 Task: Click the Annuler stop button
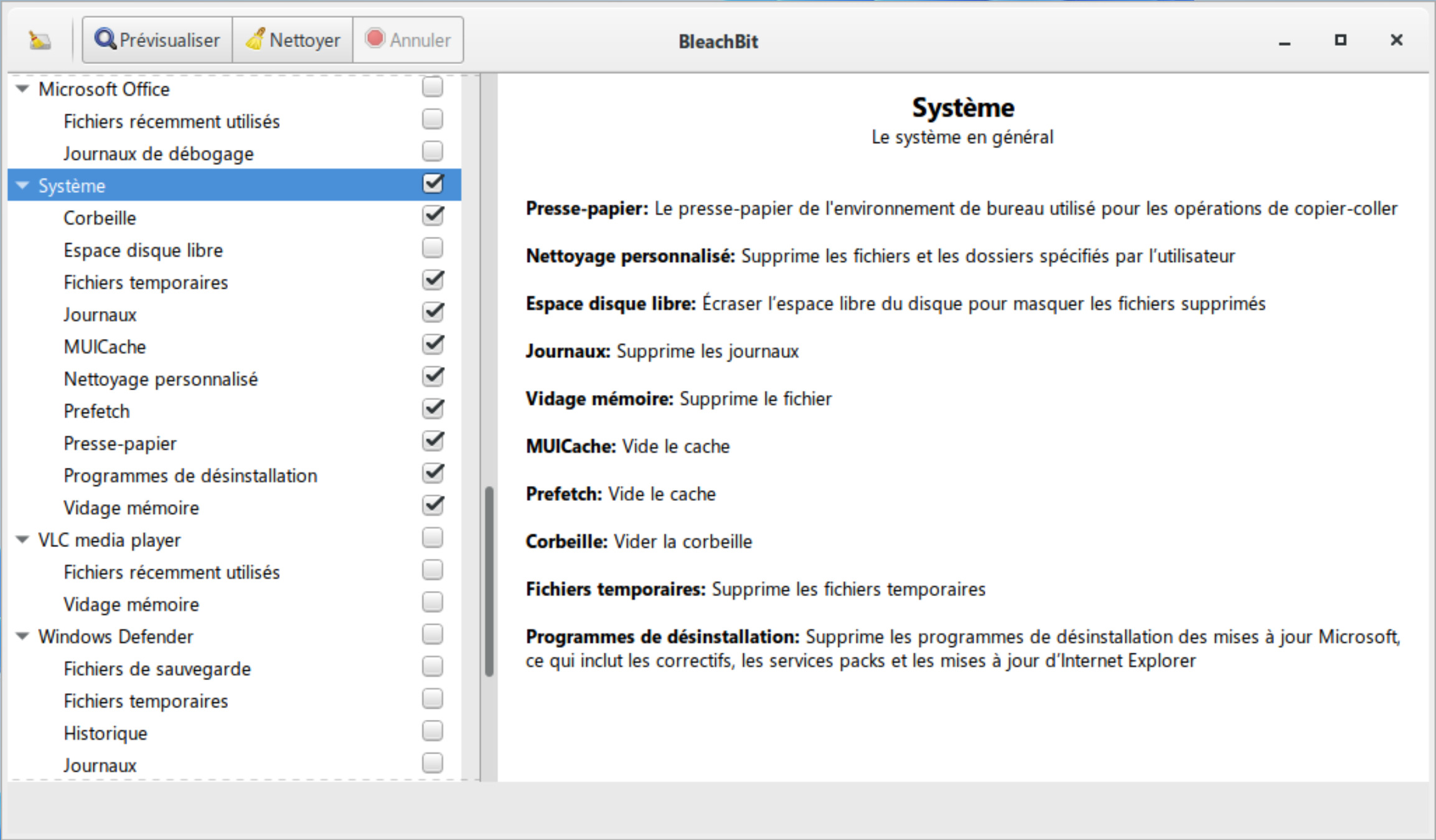pos(408,40)
